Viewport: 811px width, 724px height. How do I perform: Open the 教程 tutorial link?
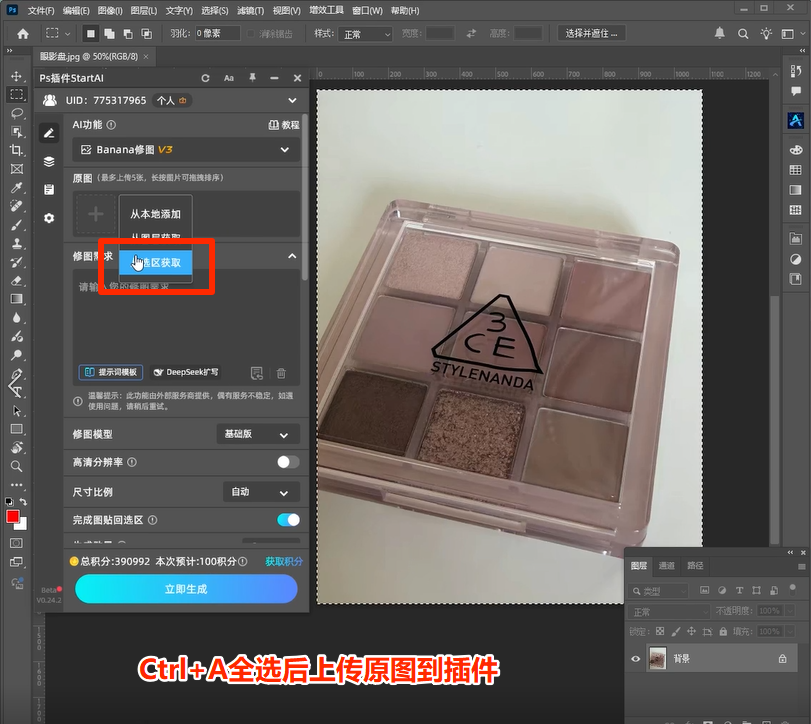[x=284, y=125]
